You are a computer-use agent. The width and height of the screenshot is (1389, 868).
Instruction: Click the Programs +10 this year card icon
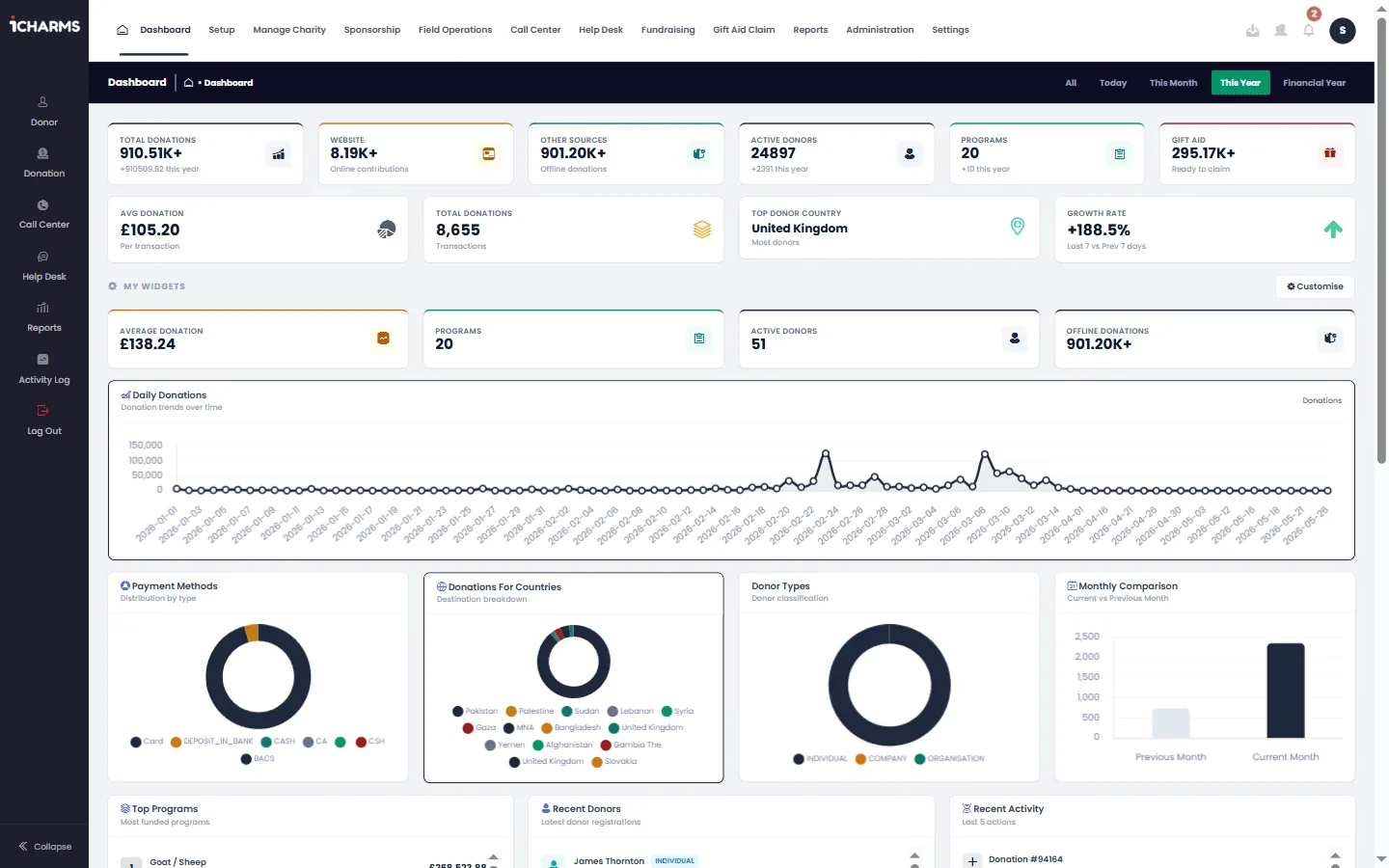click(x=1120, y=154)
